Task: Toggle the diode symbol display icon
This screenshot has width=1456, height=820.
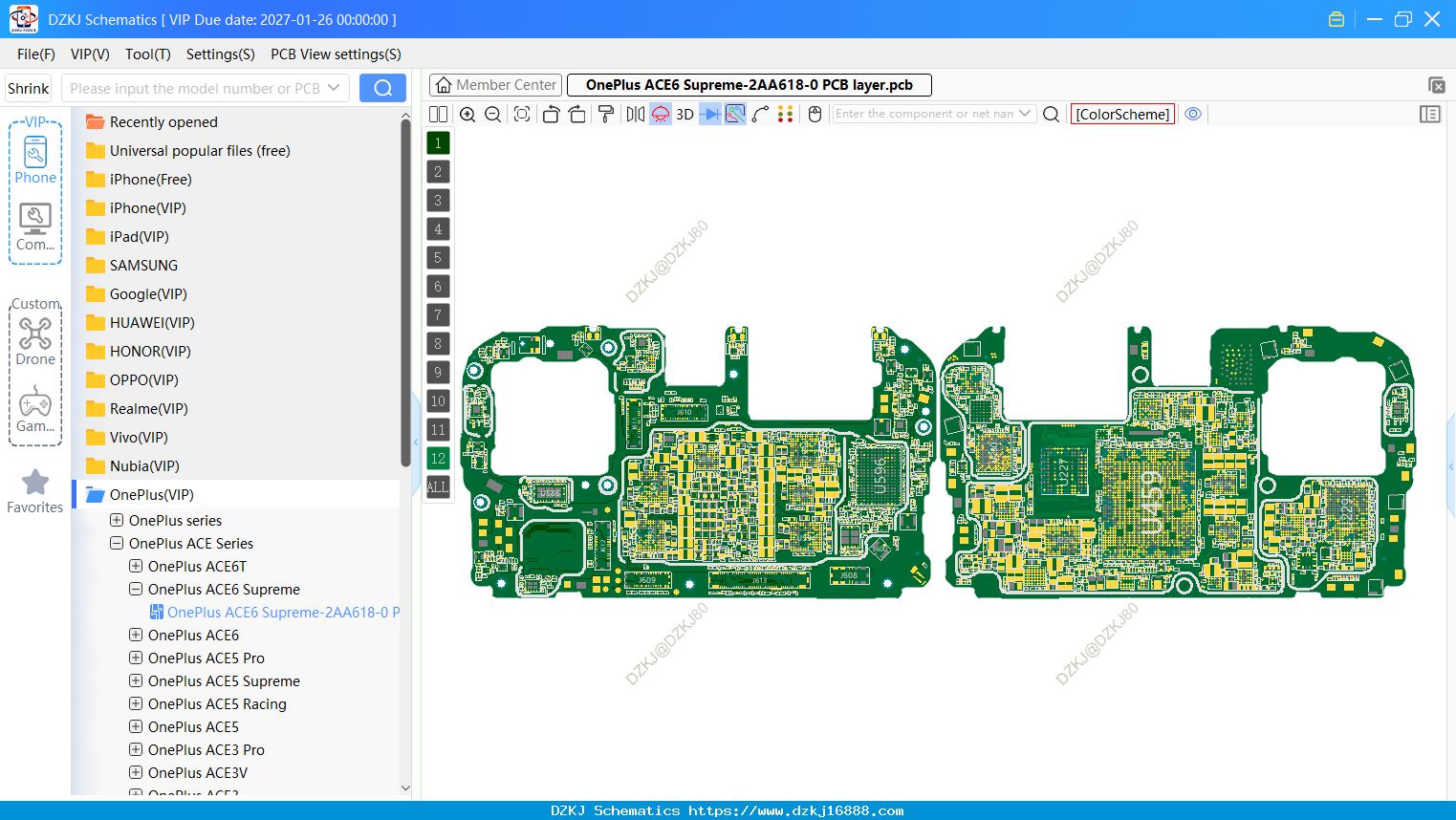Action: [x=710, y=114]
